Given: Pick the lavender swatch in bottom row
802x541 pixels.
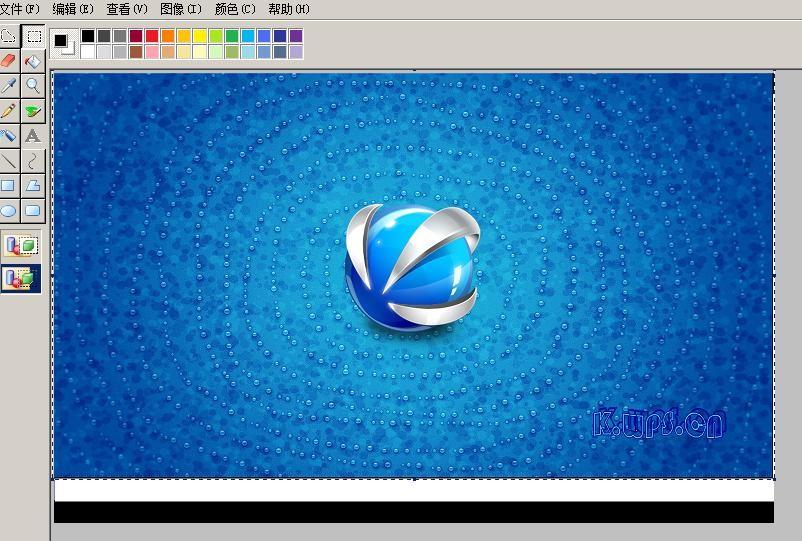Looking at the screenshot, I should (x=296, y=52).
